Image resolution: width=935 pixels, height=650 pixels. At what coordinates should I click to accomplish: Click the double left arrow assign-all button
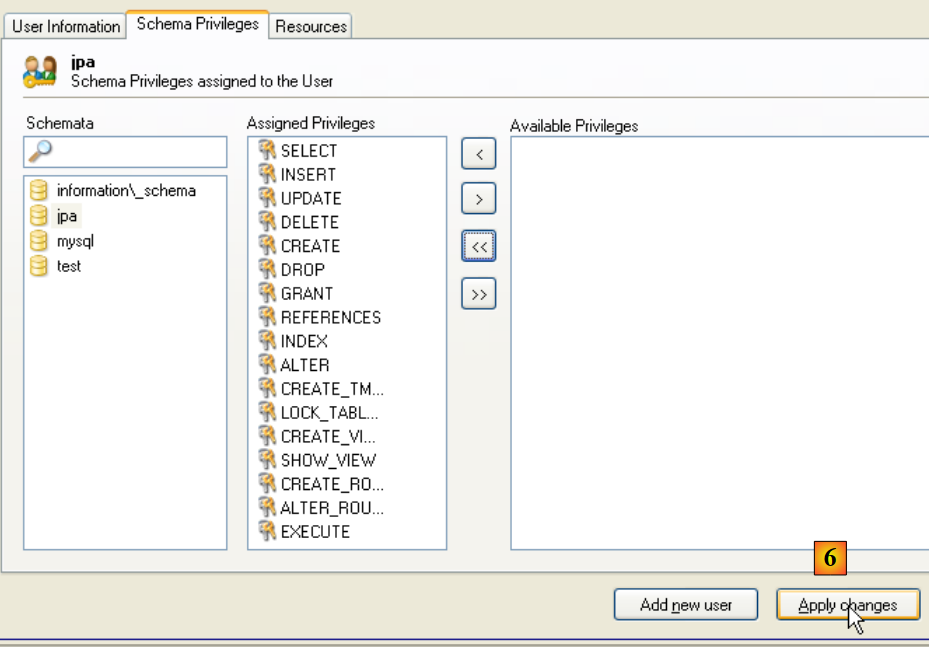click(479, 247)
